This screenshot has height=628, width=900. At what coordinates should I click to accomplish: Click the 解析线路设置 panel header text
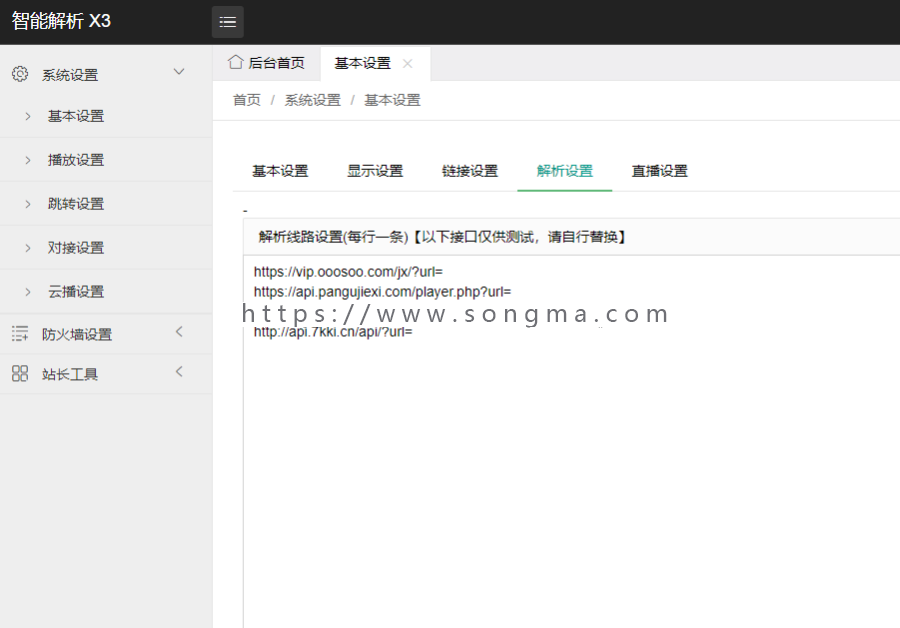[x=442, y=237]
